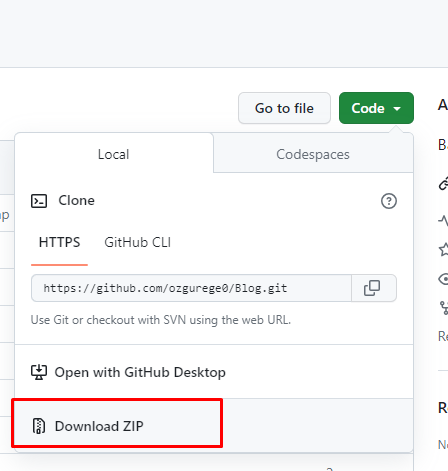Select the GitHub CLI clone tab

pos(137,242)
